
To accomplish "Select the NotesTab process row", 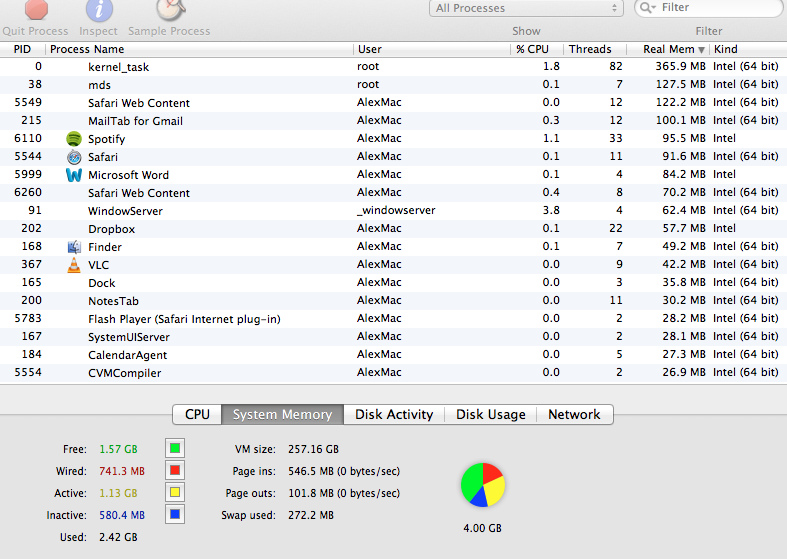I will (394, 301).
